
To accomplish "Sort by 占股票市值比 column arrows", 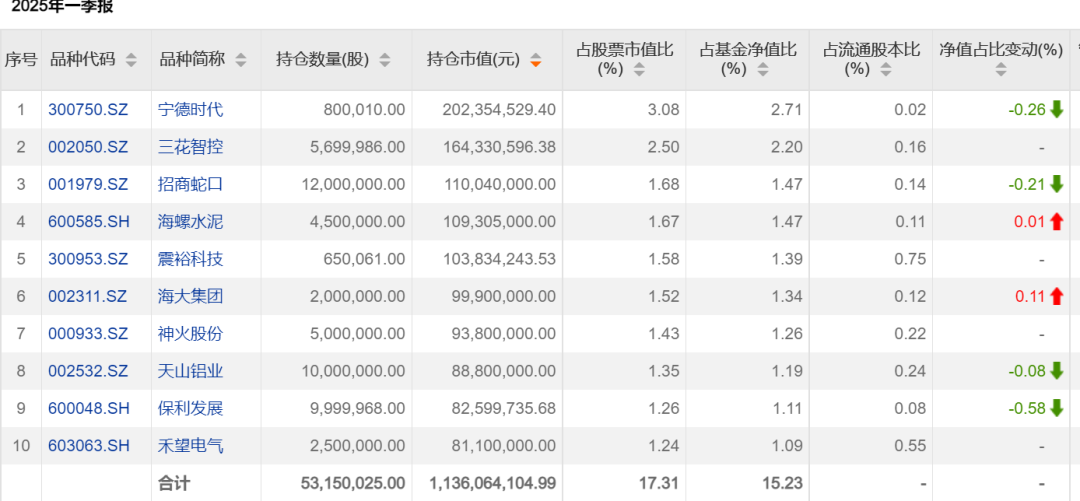I will click(x=639, y=70).
